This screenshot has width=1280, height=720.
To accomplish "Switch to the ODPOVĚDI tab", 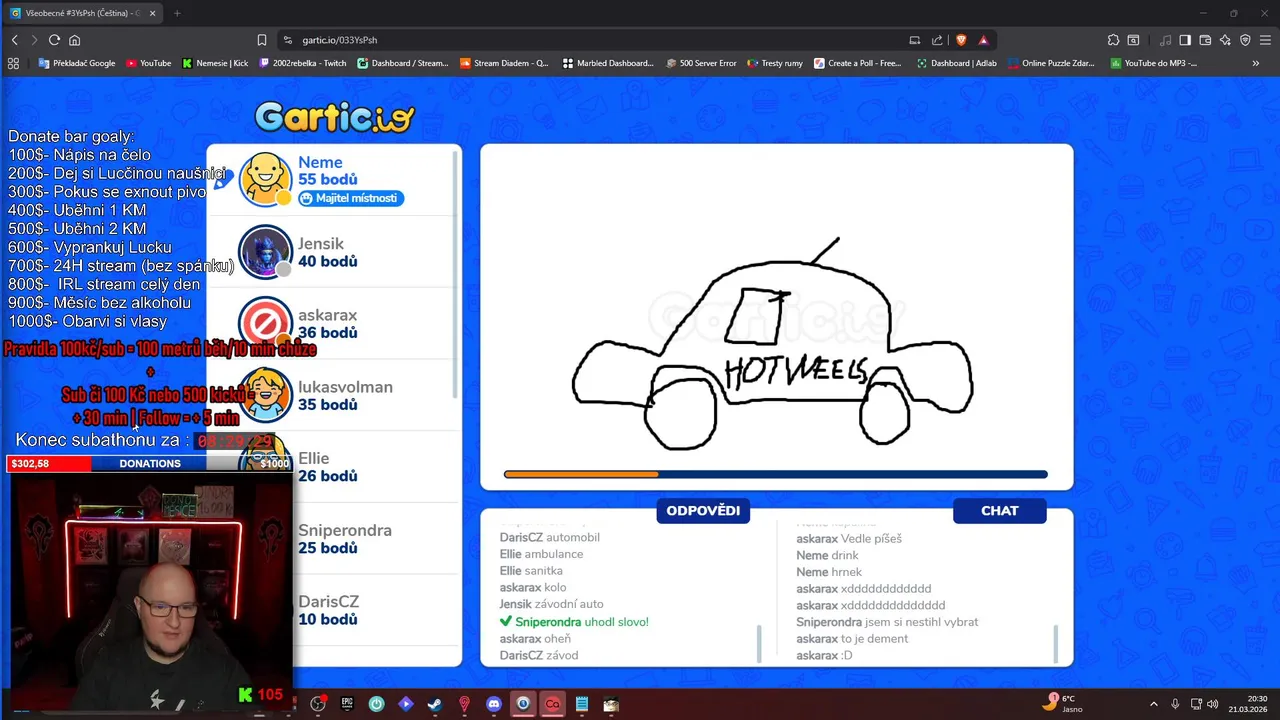I will click(x=703, y=511).
